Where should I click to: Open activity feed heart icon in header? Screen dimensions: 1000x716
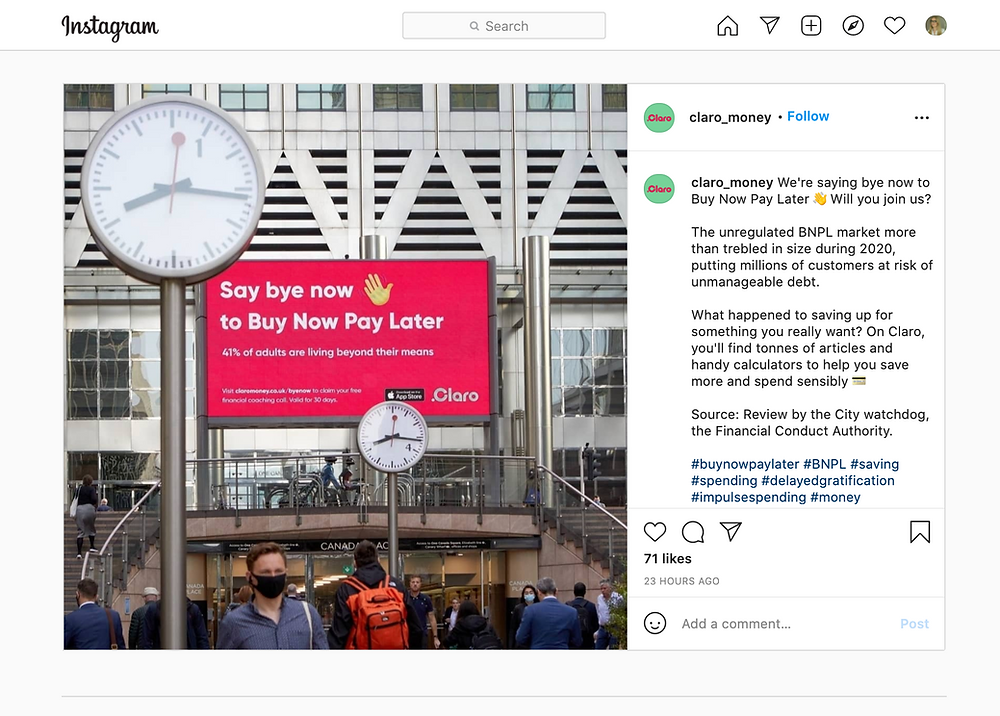click(x=894, y=26)
